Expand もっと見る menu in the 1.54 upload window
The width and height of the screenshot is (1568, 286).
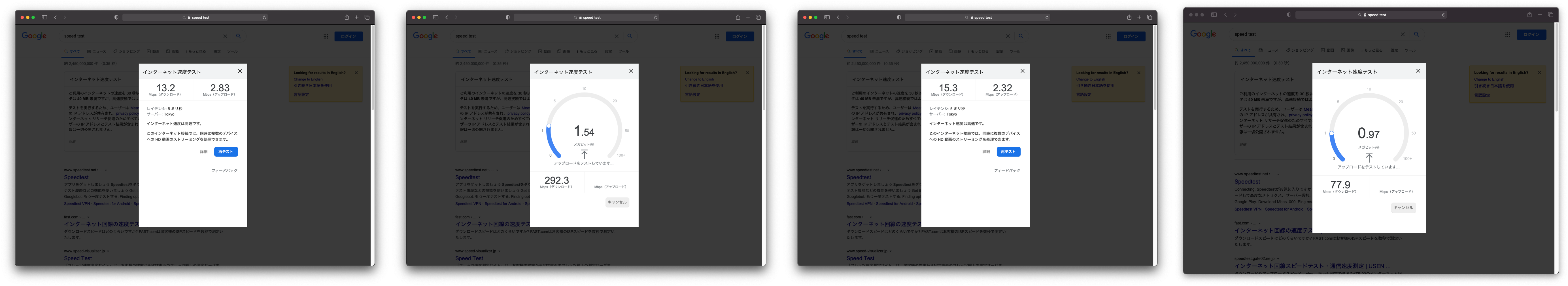pyautogui.click(x=587, y=51)
